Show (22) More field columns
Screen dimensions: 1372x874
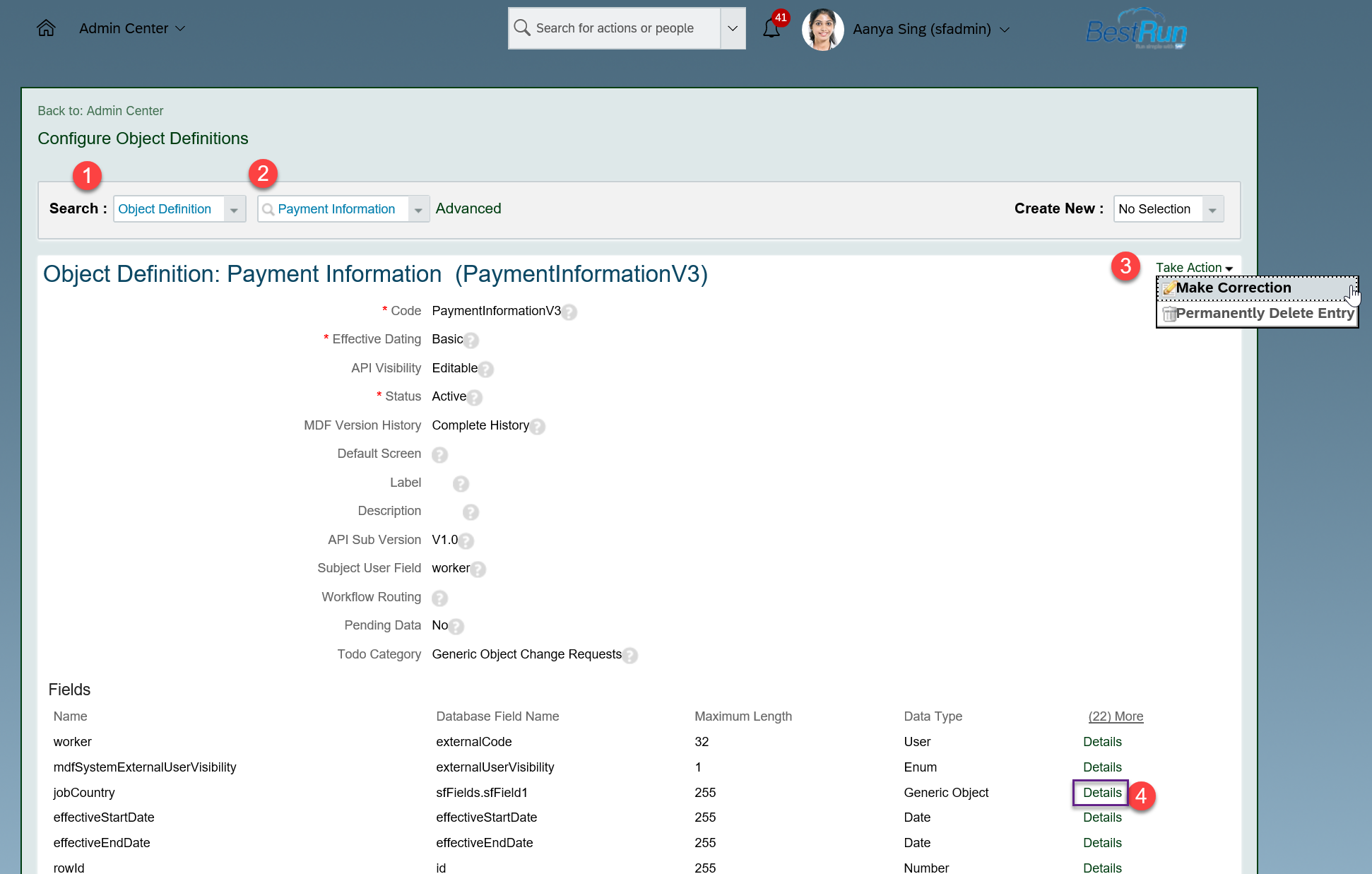tap(1116, 716)
